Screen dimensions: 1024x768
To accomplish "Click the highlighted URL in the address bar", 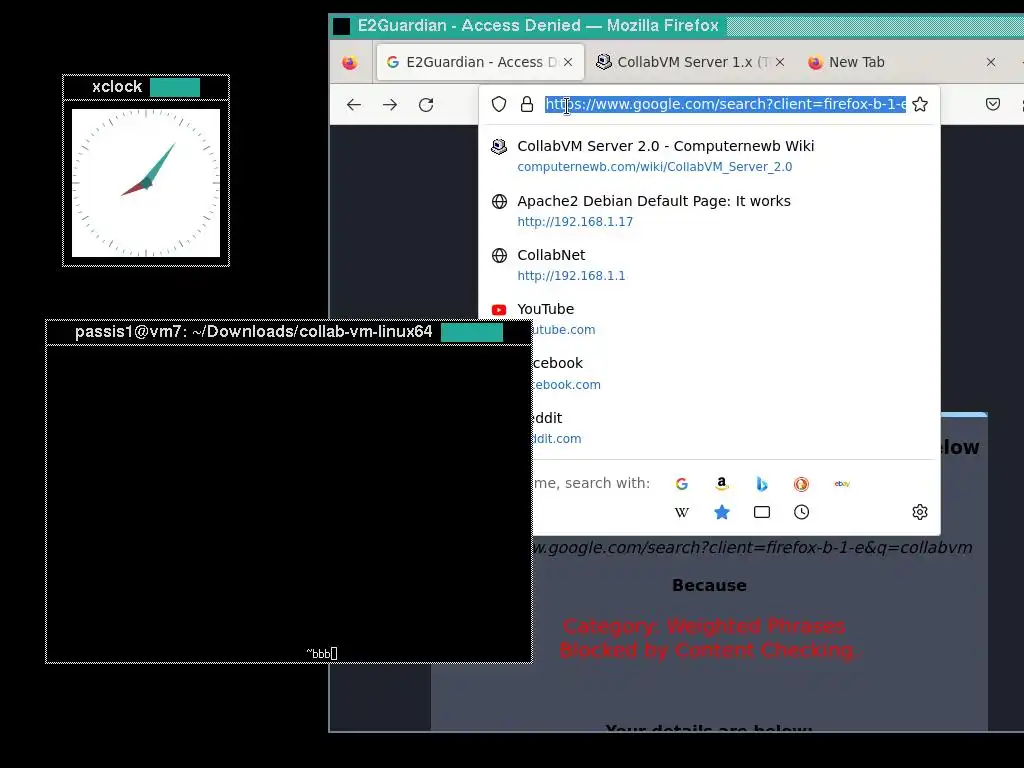I will pyautogui.click(x=726, y=104).
